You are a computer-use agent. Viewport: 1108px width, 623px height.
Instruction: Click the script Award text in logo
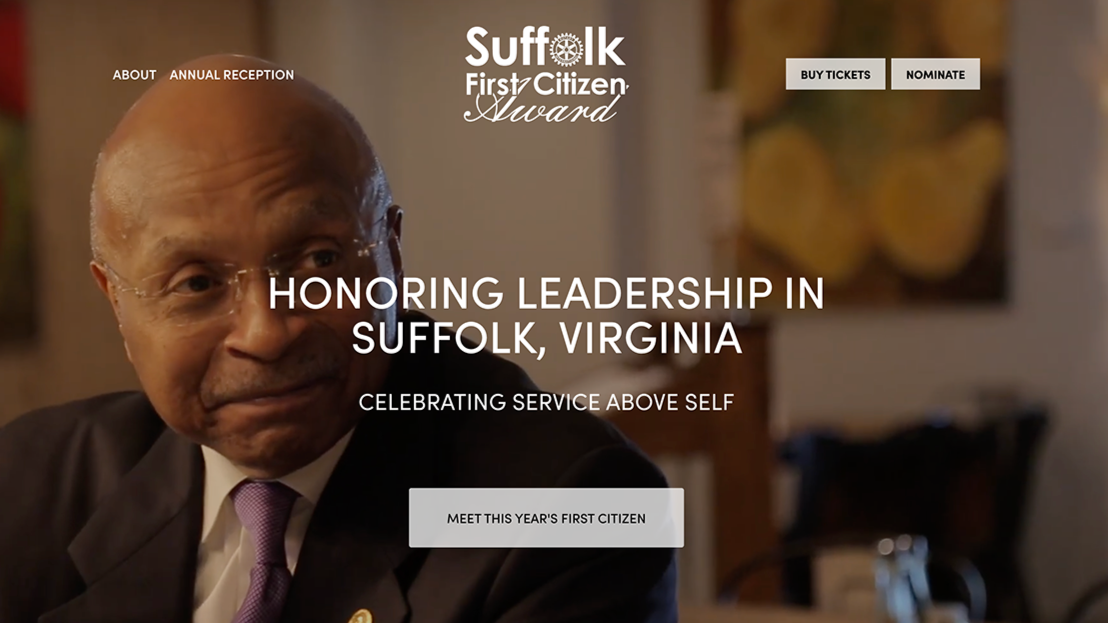(541, 109)
